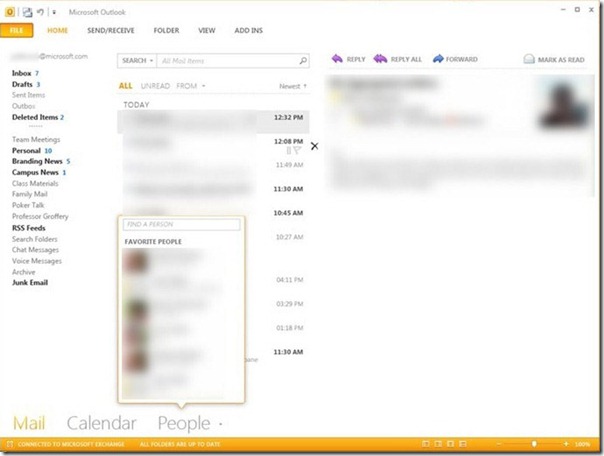Open the Chat Messages folder
The width and height of the screenshot is (604, 456).
click(35, 250)
